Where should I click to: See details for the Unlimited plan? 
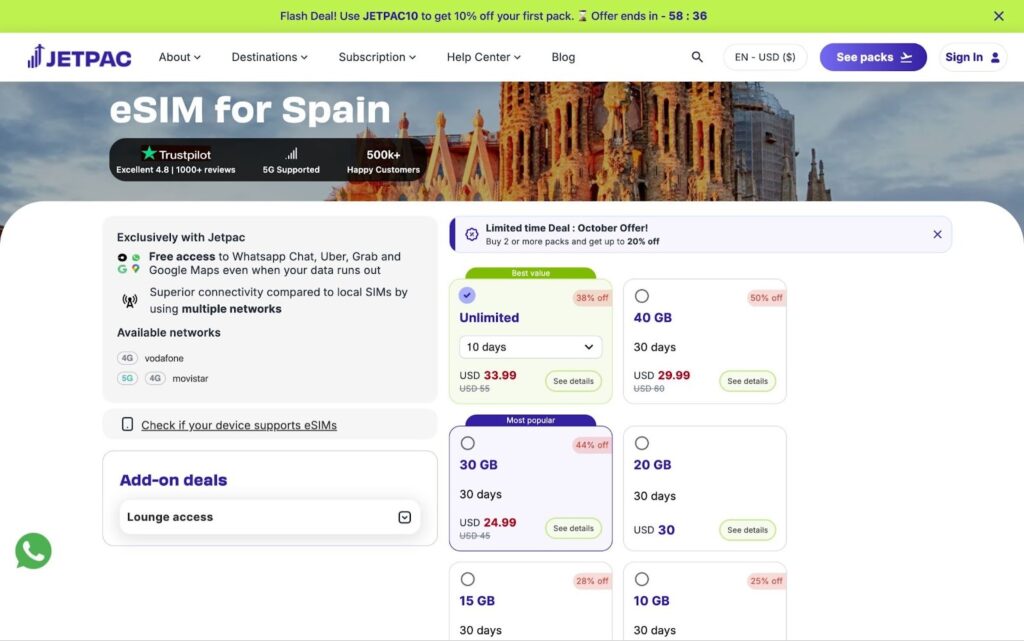pos(574,381)
